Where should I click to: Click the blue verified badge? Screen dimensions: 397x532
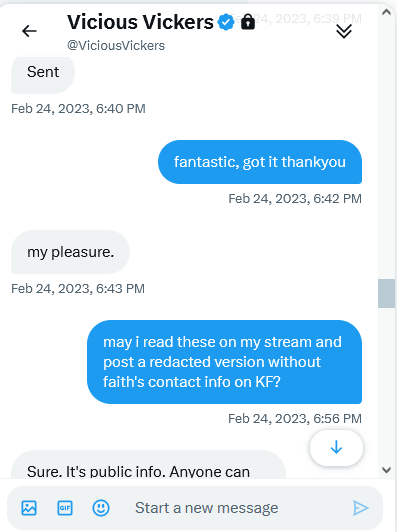226,22
